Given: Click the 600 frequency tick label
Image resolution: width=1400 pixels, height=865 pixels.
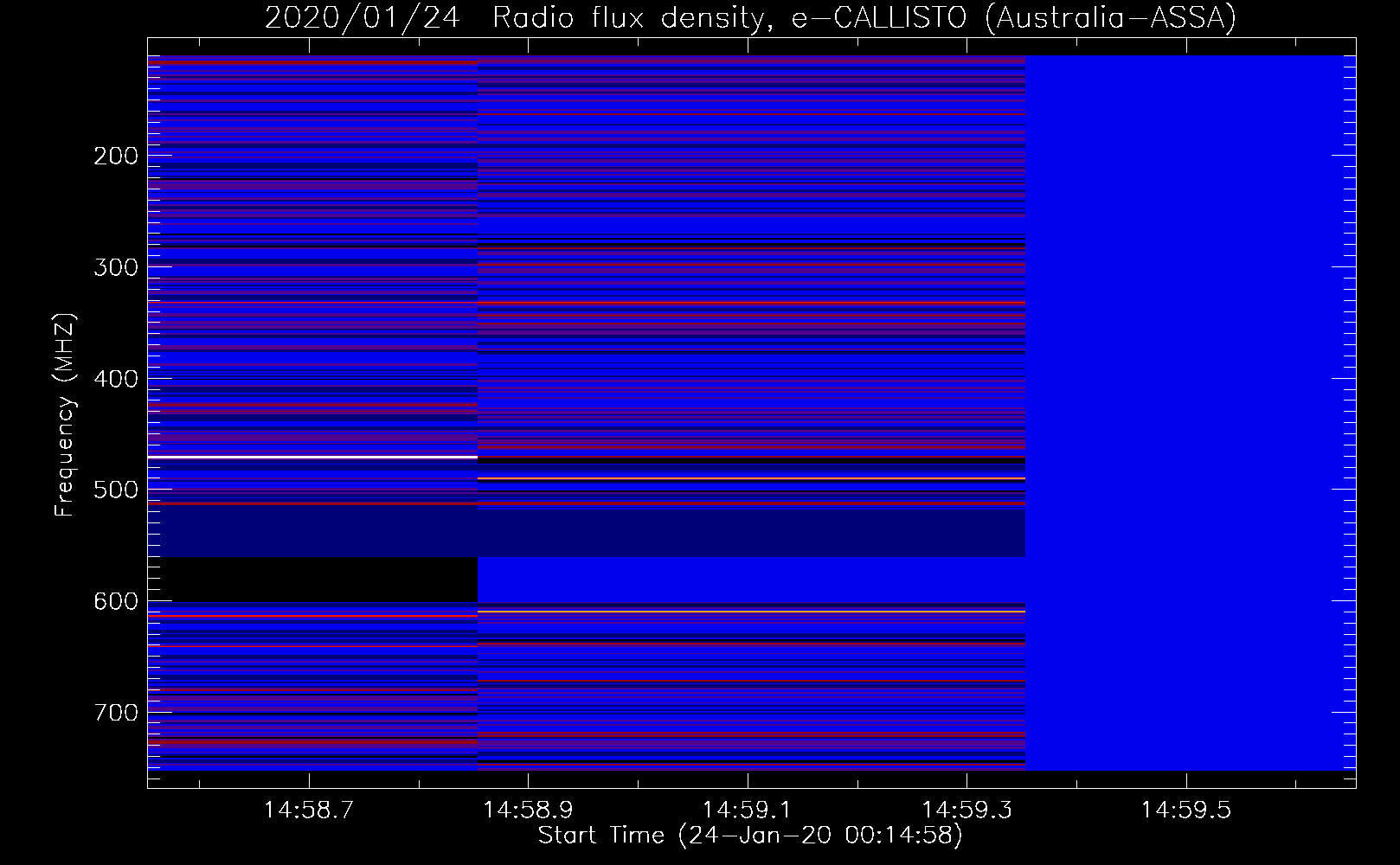Looking at the screenshot, I should [116, 601].
